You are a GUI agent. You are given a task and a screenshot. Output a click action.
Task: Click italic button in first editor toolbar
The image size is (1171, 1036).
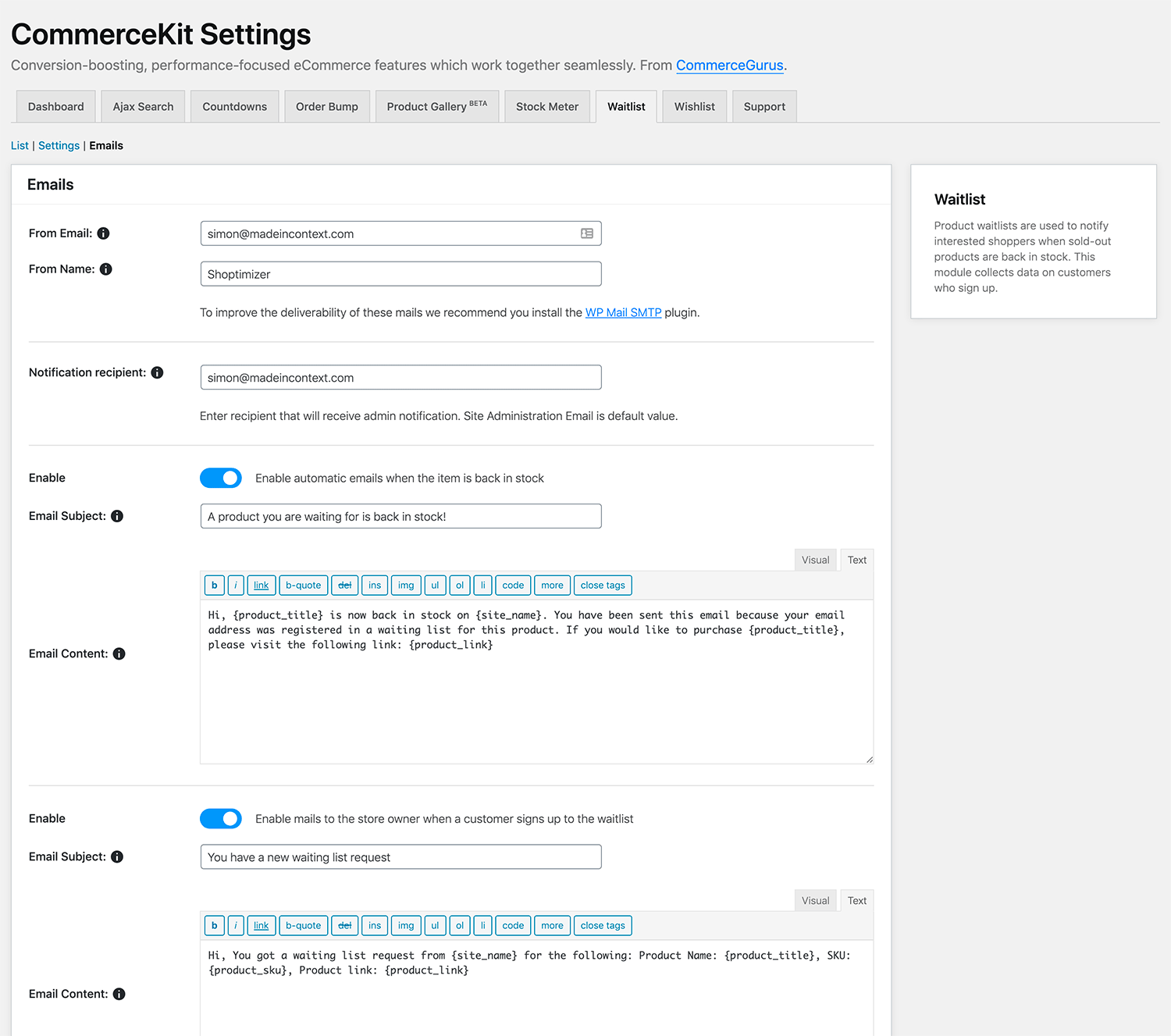click(236, 585)
